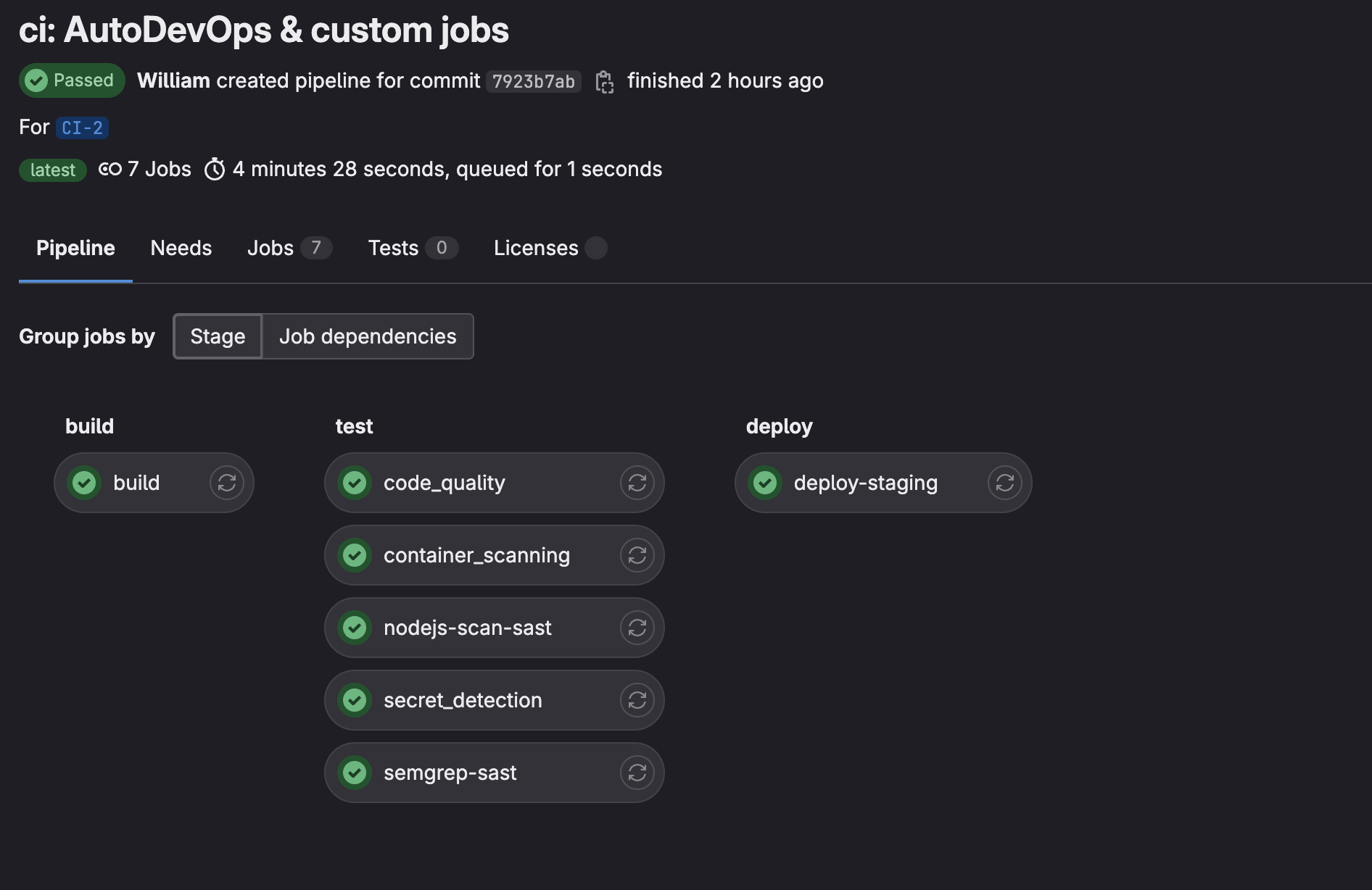1372x890 pixels.
Task: Open the Needs tab
Action: 181,248
